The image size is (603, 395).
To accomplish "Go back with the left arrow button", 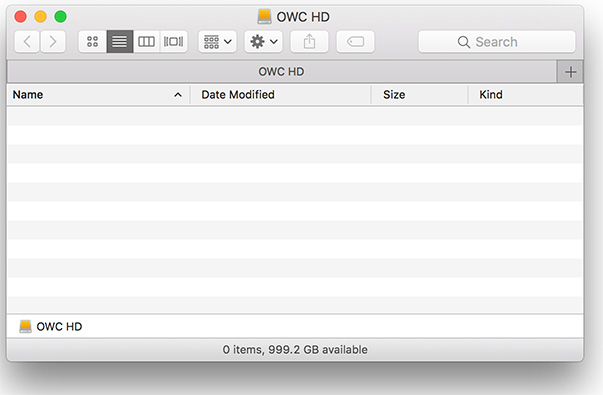I will pos(27,42).
